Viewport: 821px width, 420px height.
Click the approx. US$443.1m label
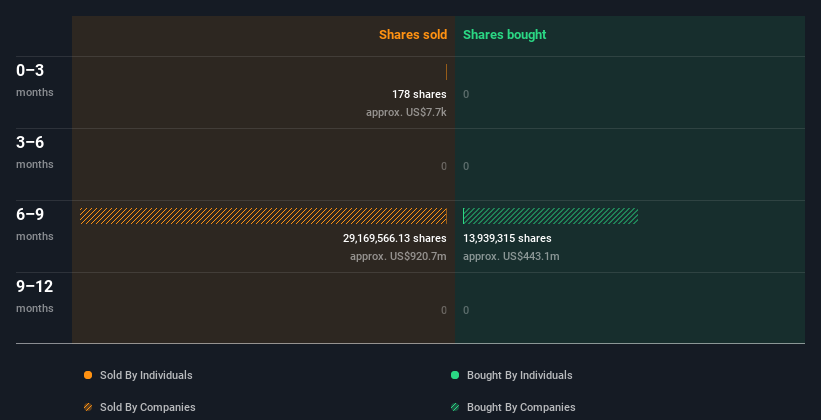pyautogui.click(x=511, y=256)
